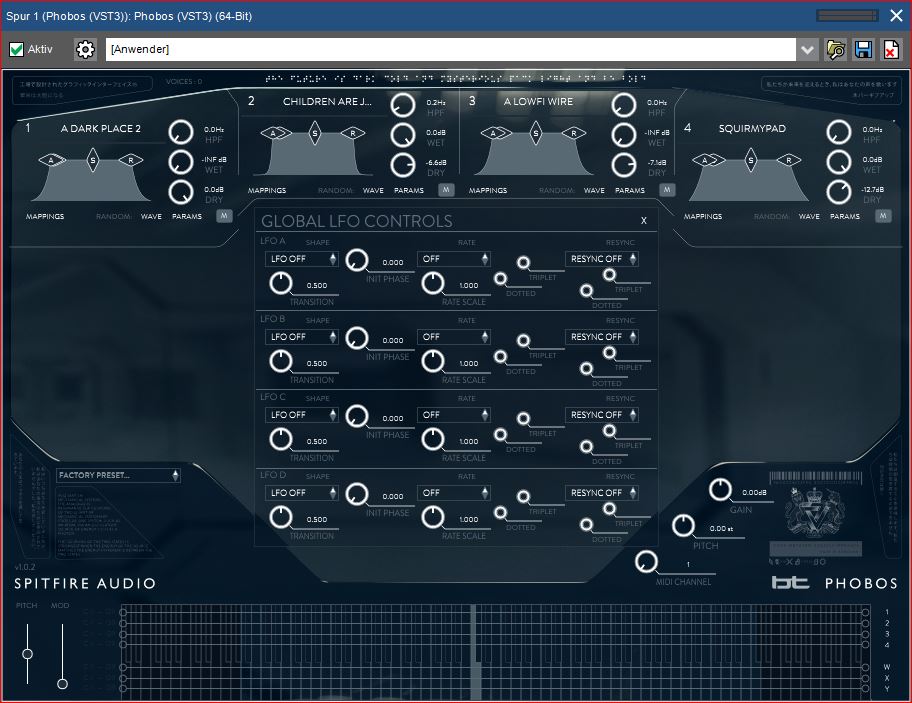Open LFO B shape dropdown
This screenshot has width=912, height=703.
tap(302, 337)
